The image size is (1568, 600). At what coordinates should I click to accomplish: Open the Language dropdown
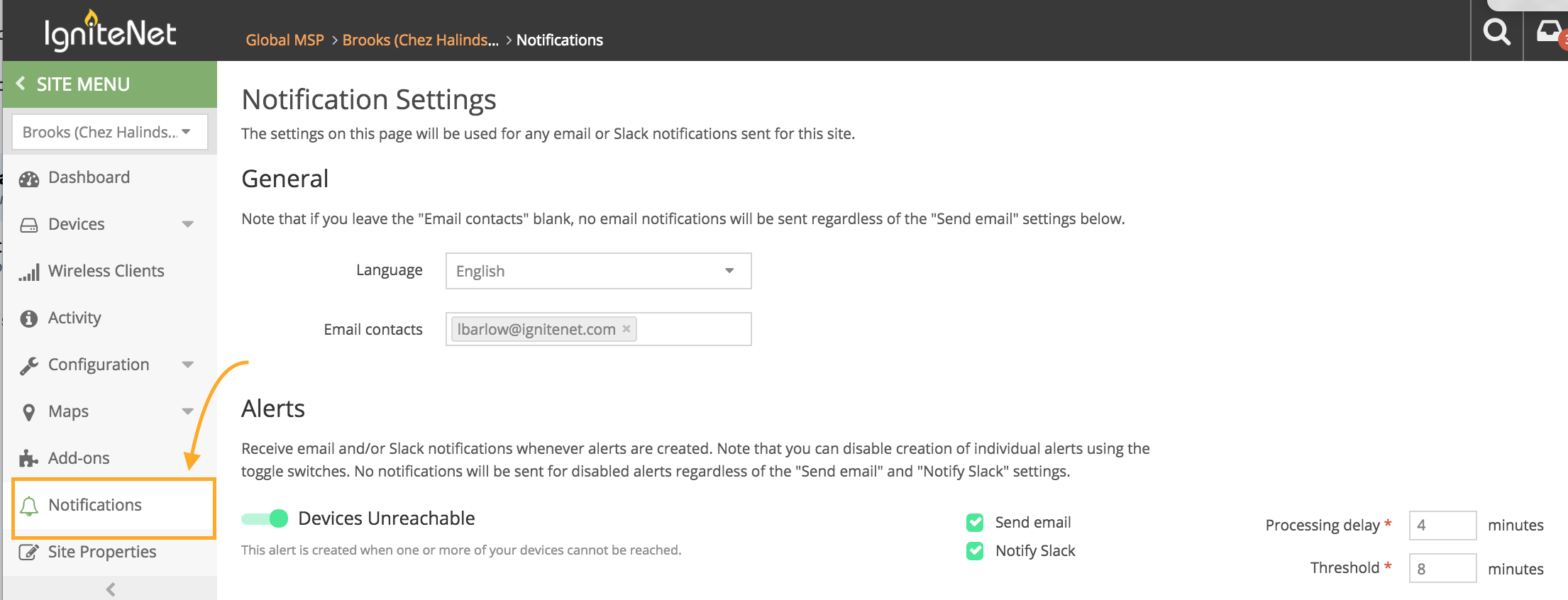[x=598, y=271]
